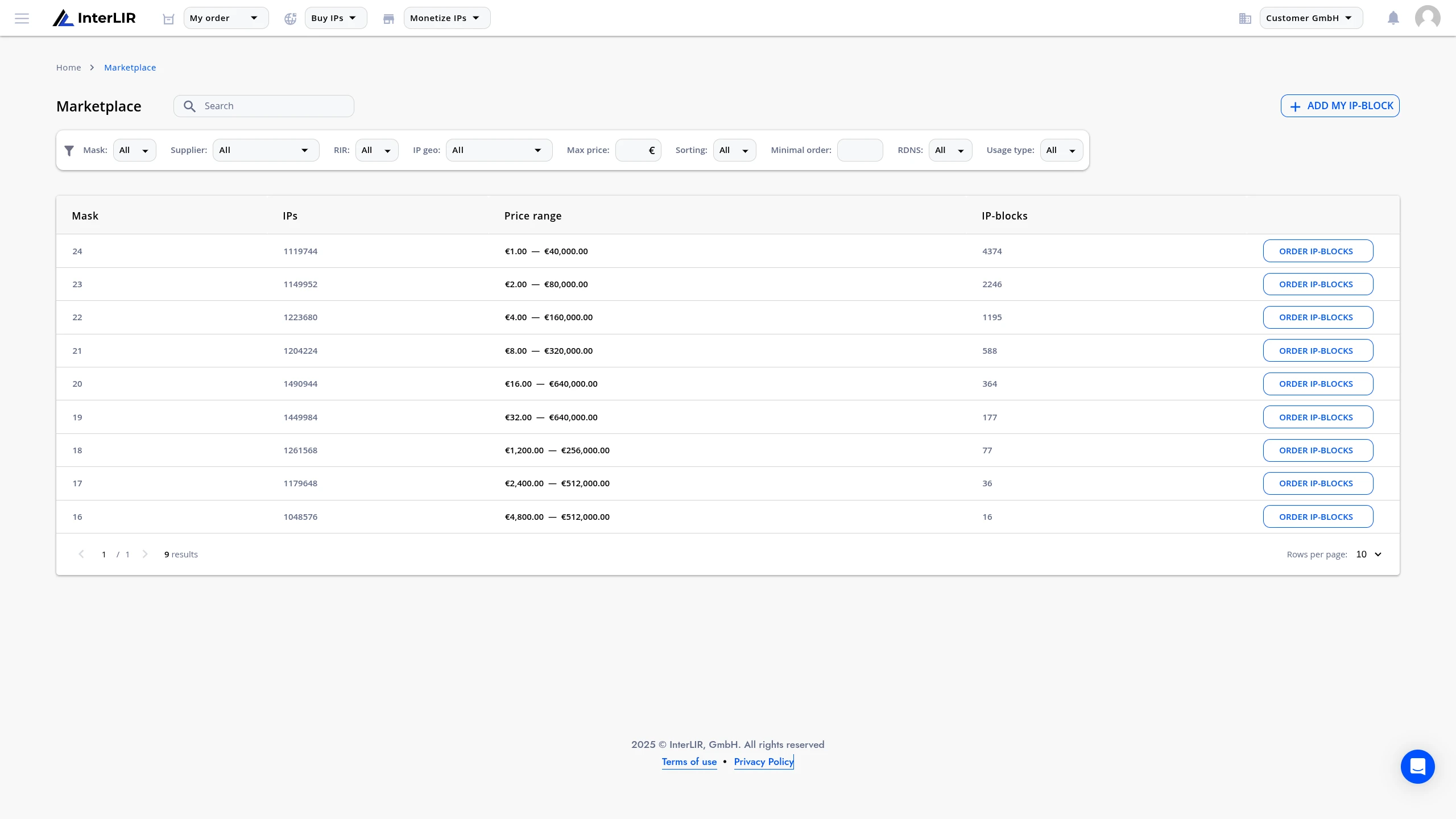The image size is (1456, 819).
Task: Click the Minimal order input field
Action: click(x=860, y=150)
